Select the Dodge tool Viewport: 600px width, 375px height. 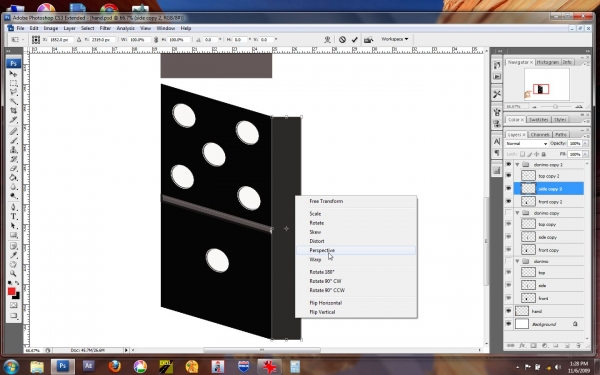coord(13,196)
